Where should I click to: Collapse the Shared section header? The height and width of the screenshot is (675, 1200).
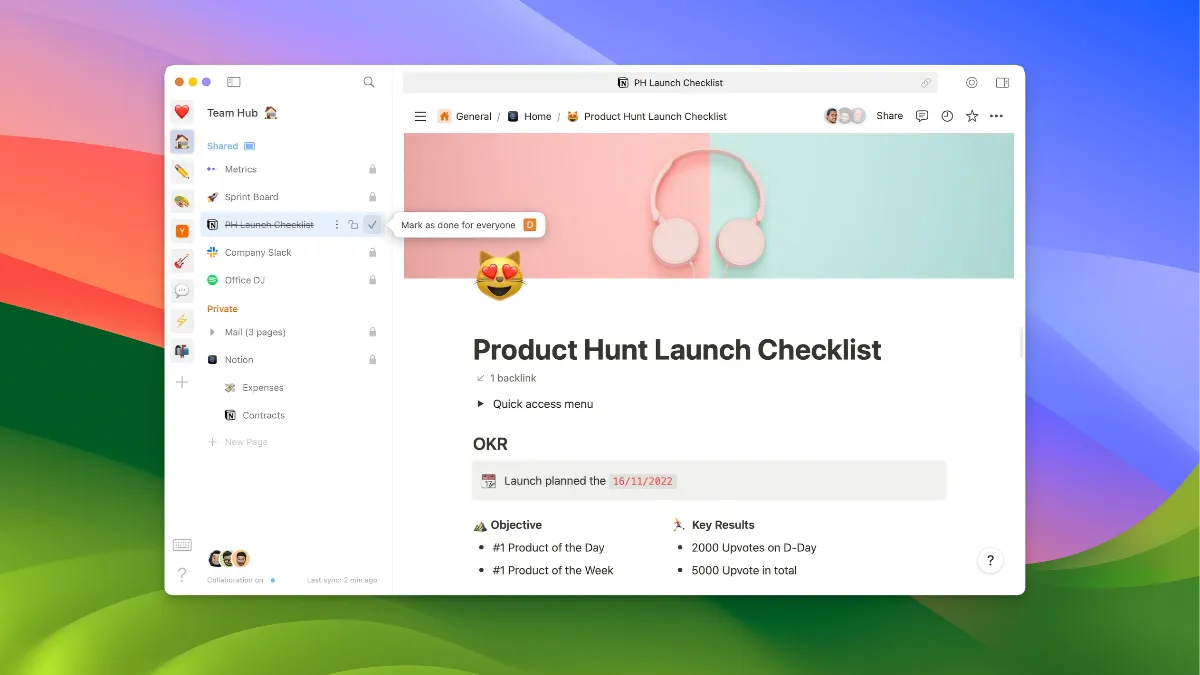pos(231,146)
